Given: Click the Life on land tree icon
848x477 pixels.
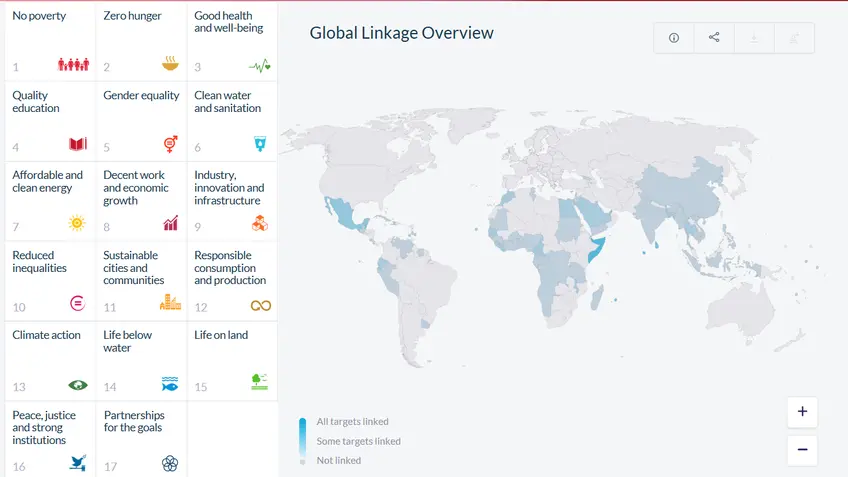Looking at the screenshot, I should [x=259, y=382].
